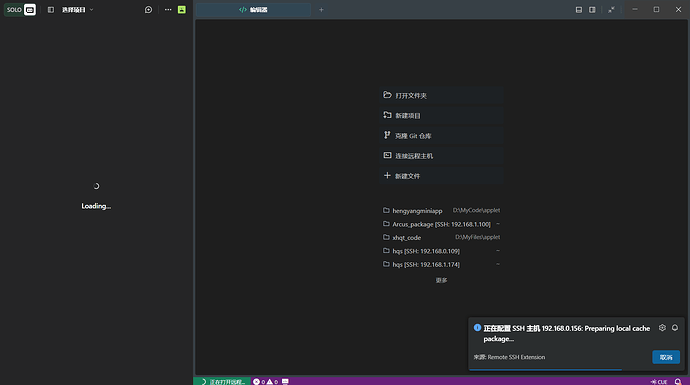Toggle the SOLO mode switch

point(20,10)
